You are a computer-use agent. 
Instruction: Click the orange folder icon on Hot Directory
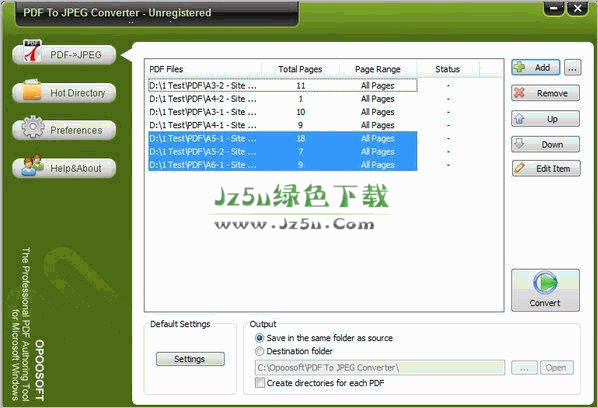pos(32,90)
